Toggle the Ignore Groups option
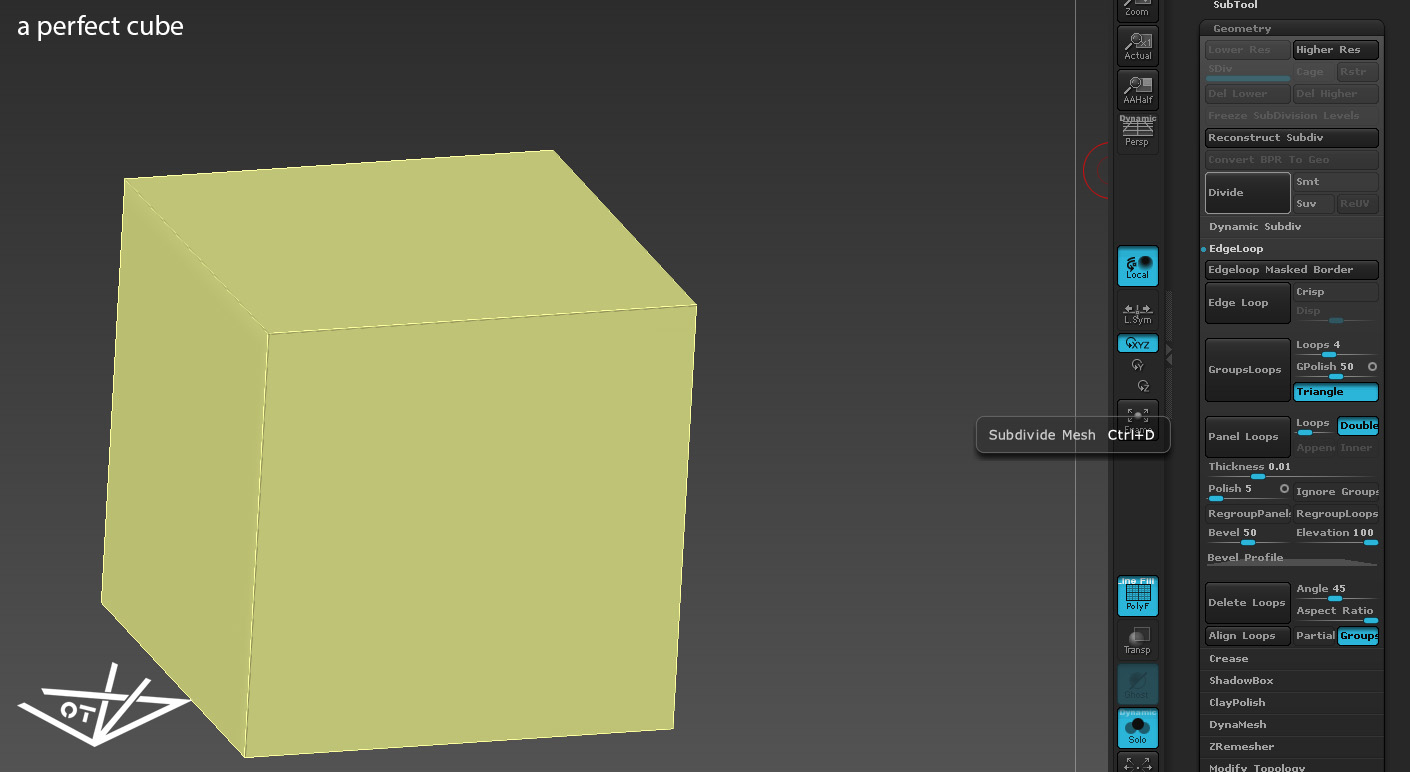 coord(1336,492)
